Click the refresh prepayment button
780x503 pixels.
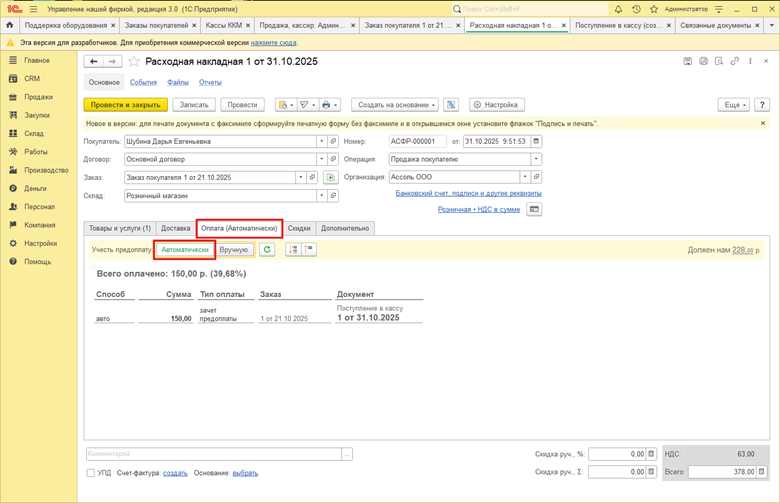(267, 249)
